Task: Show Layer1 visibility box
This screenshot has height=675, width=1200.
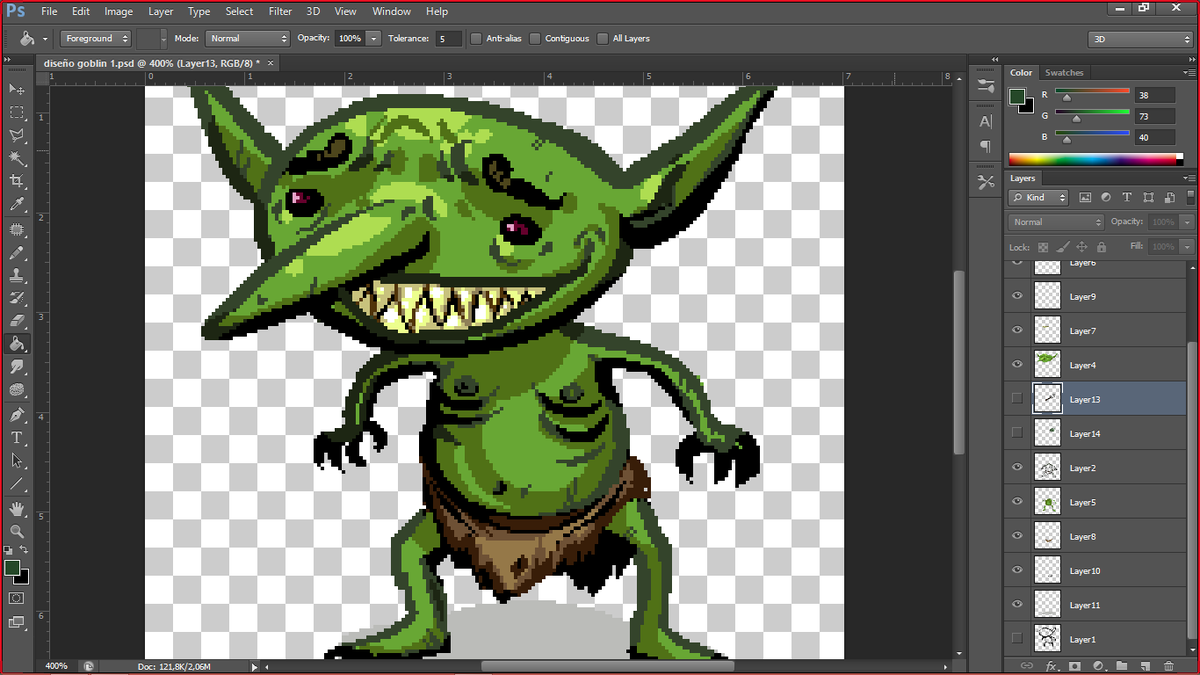Action: 1017,638
